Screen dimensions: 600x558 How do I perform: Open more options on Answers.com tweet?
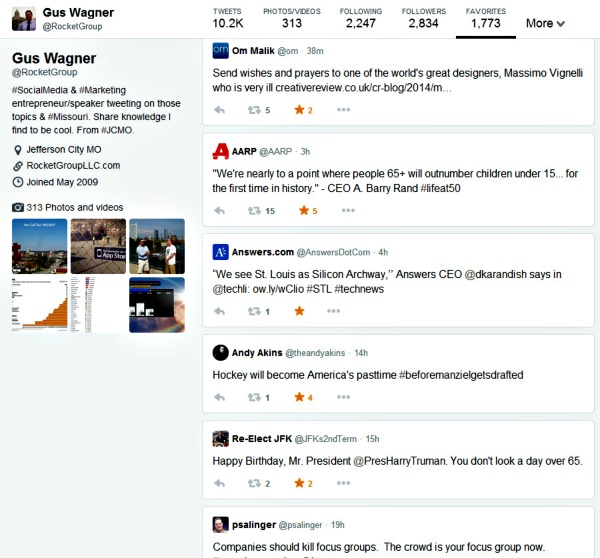click(333, 311)
